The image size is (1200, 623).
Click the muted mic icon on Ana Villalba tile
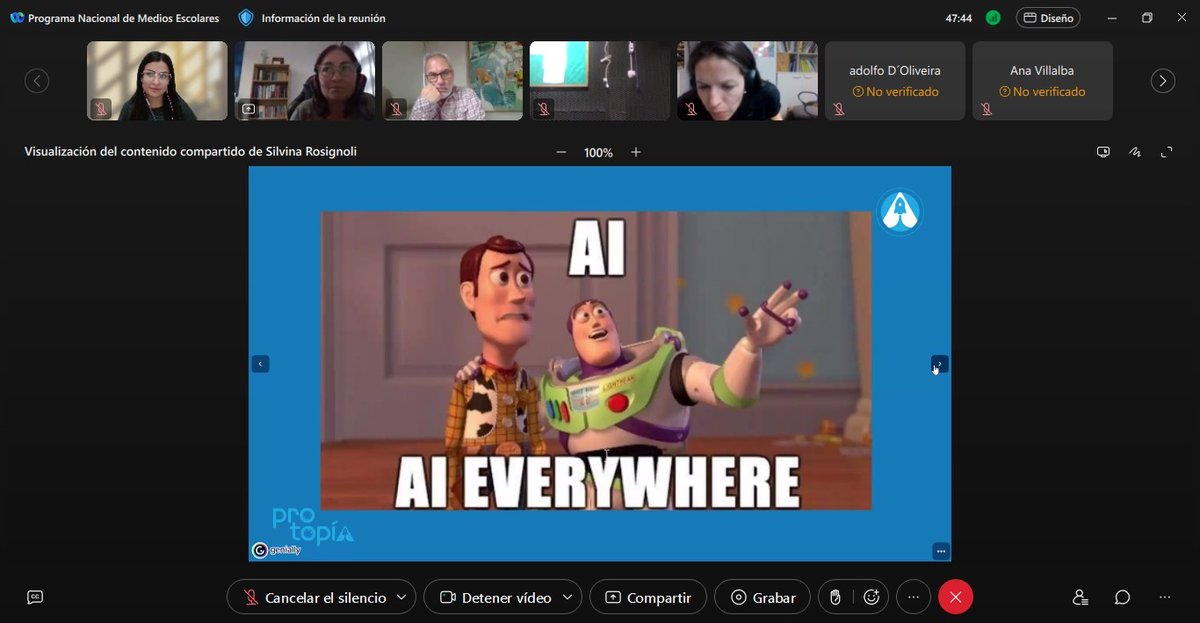click(x=986, y=109)
